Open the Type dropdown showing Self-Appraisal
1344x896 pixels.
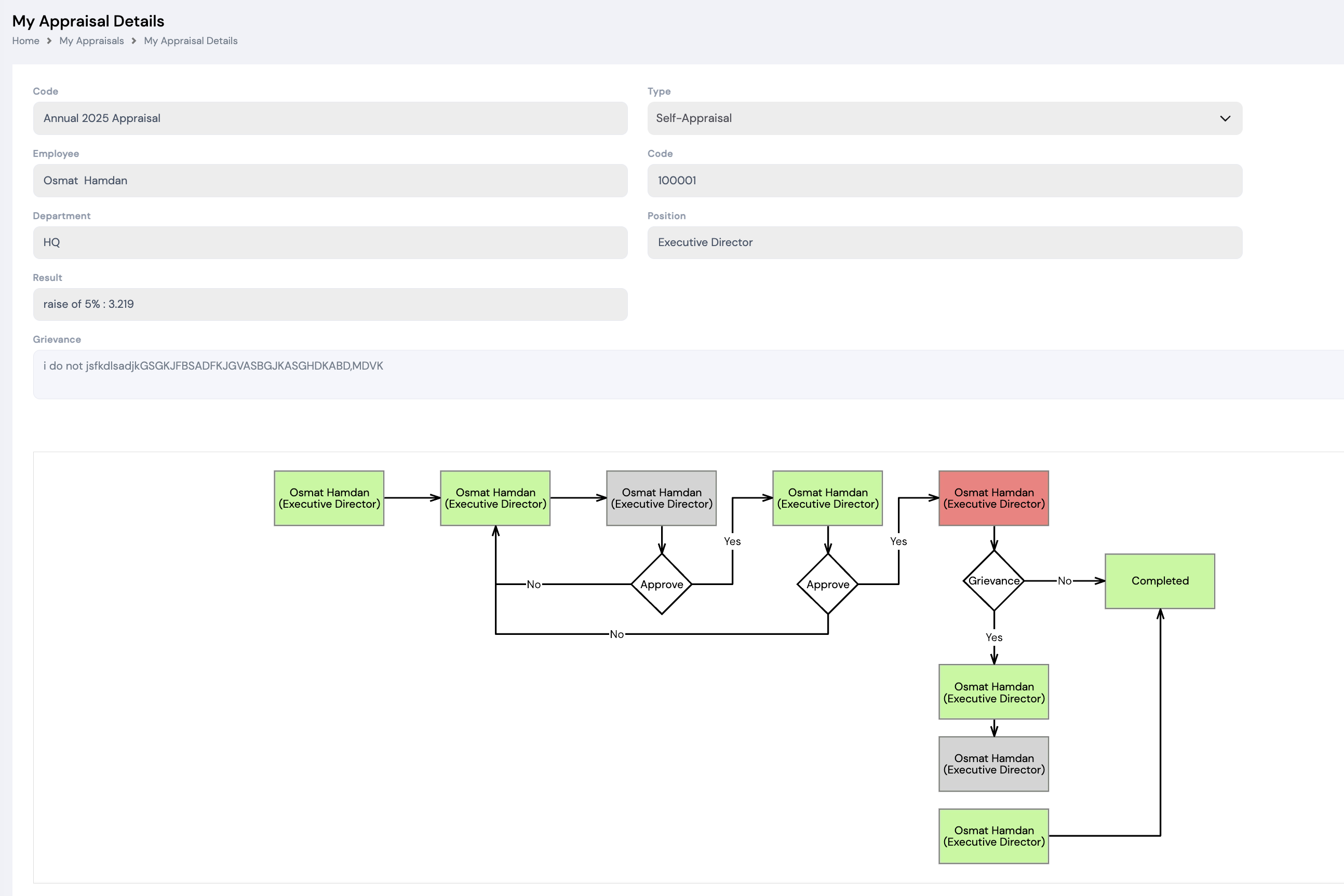click(x=945, y=118)
